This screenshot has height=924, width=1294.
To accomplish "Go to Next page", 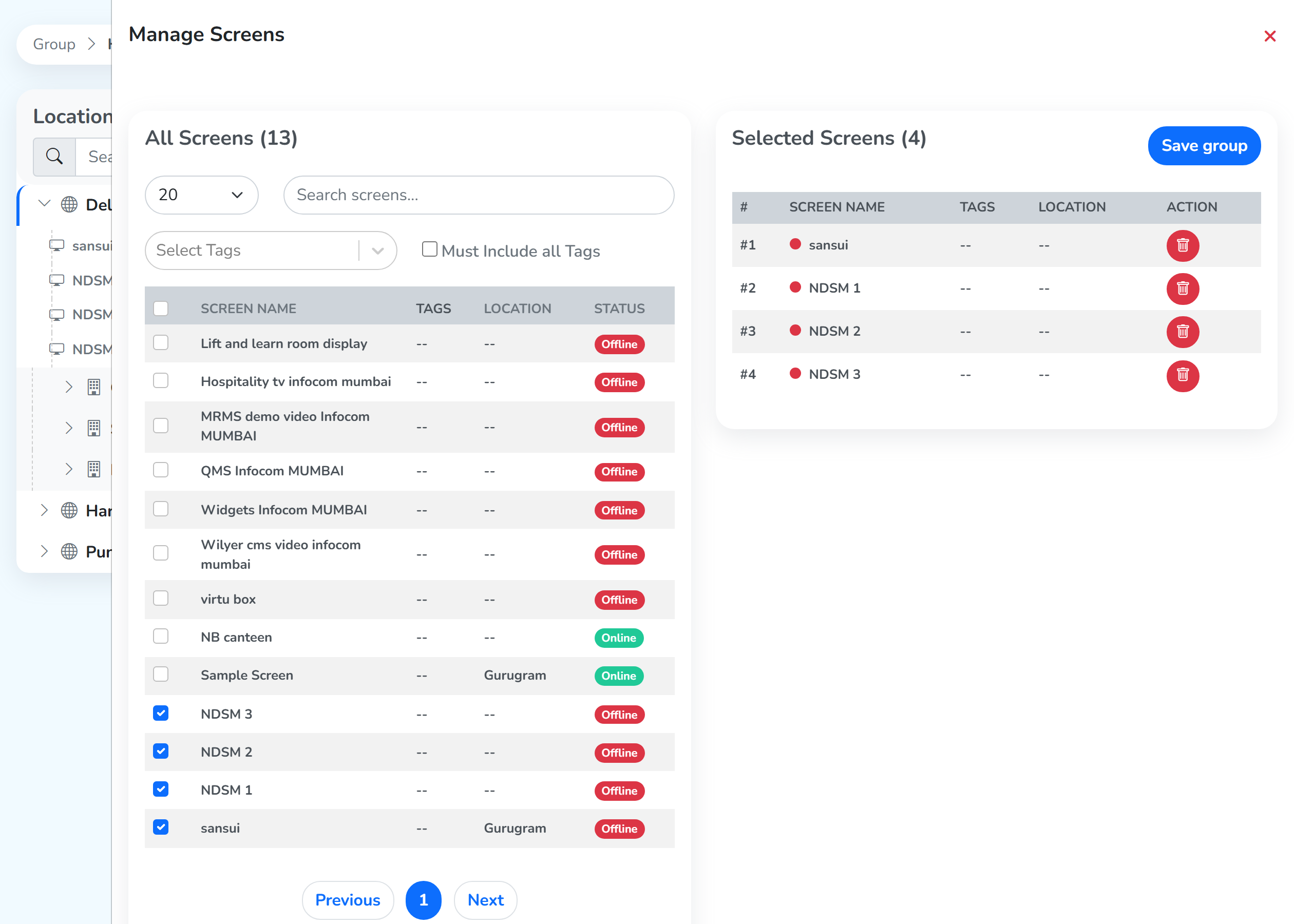I will tap(485, 900).
